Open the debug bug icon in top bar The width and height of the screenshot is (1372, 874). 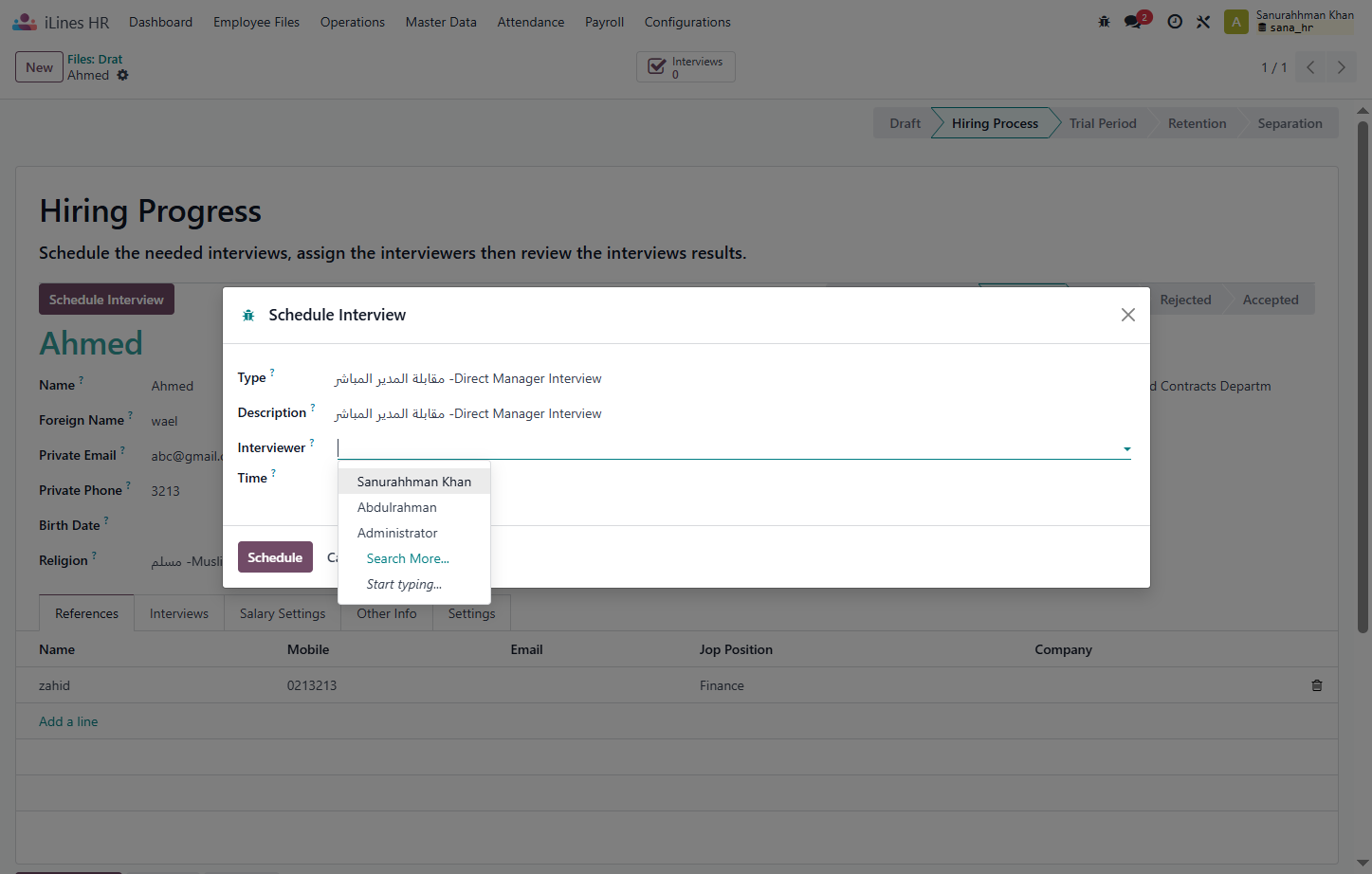click(1104, 22)
